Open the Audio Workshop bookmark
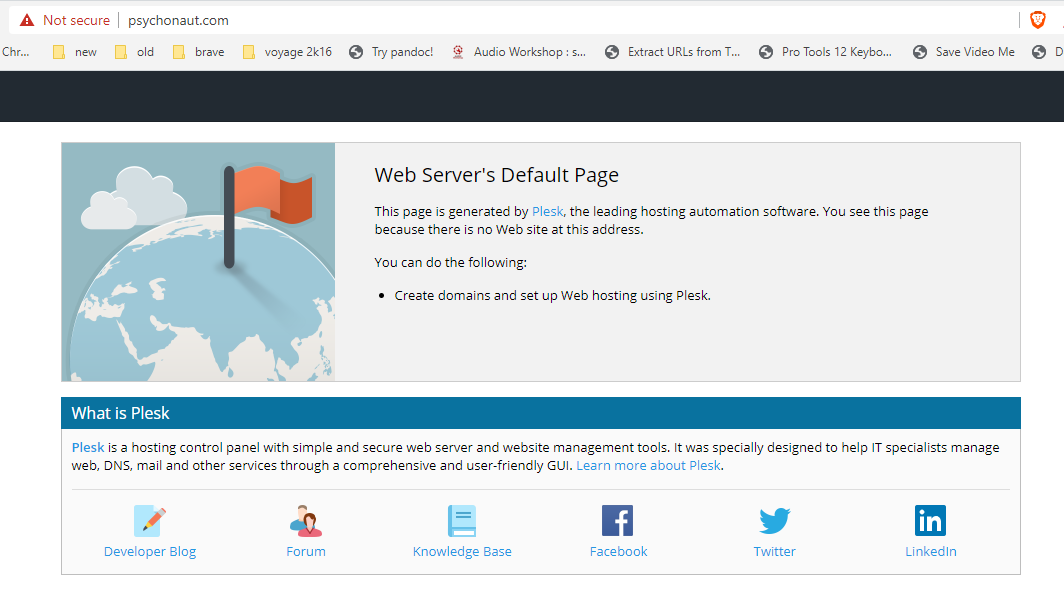This screenshot has width=1064, height=598. tap(519, 52)
